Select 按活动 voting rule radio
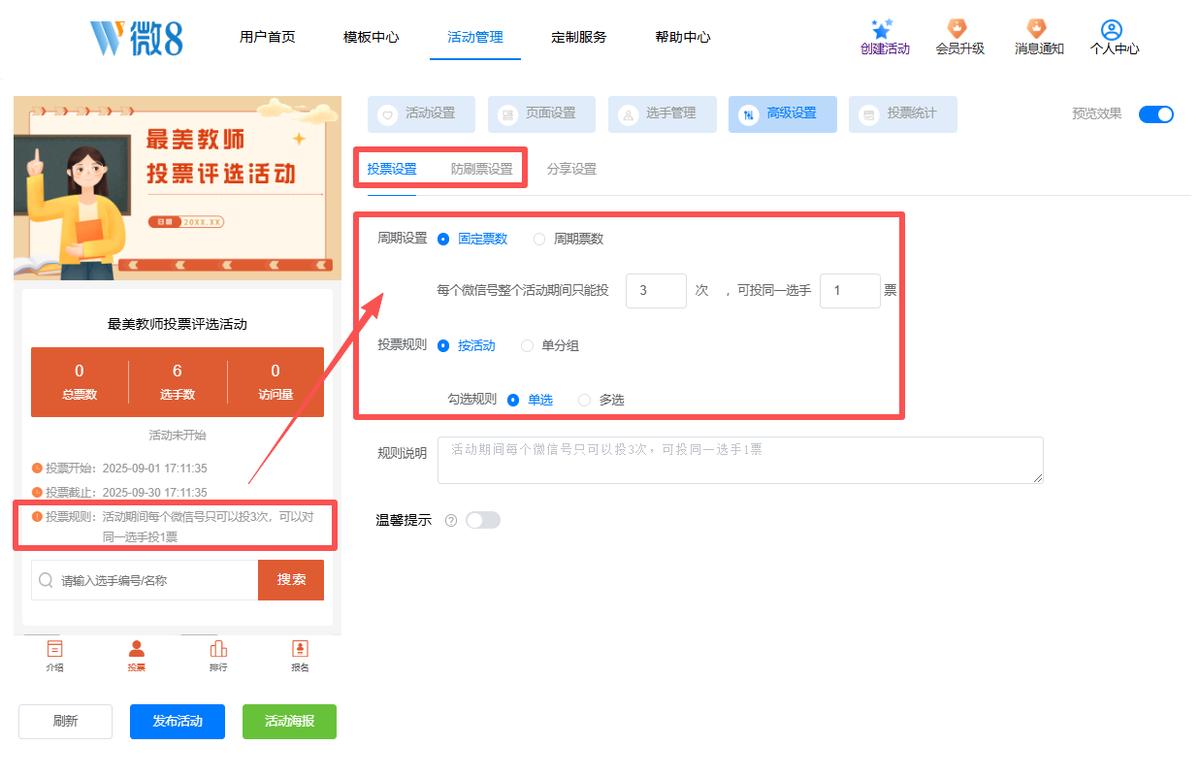This screenshot has width=1200, height=776. [444, 346]
